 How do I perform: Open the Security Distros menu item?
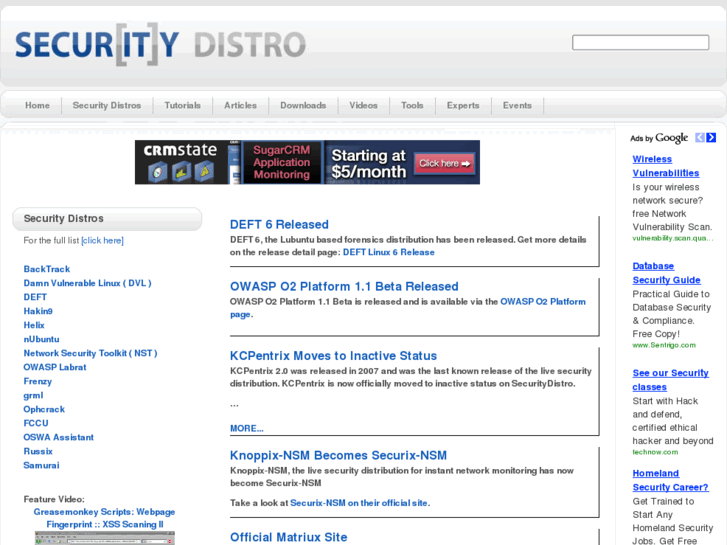coord(107,105)
